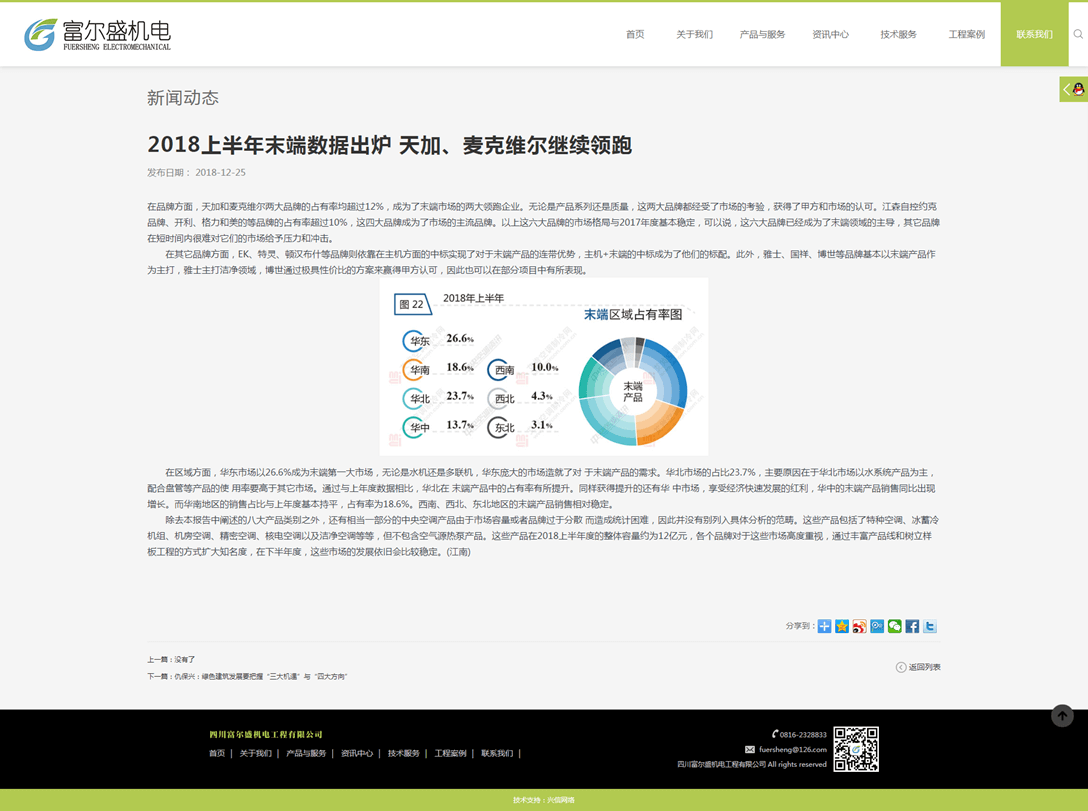Open the 关于我们 top navigation item
This screenshot has height=811, width=1088.
click(x=695, y=34)
